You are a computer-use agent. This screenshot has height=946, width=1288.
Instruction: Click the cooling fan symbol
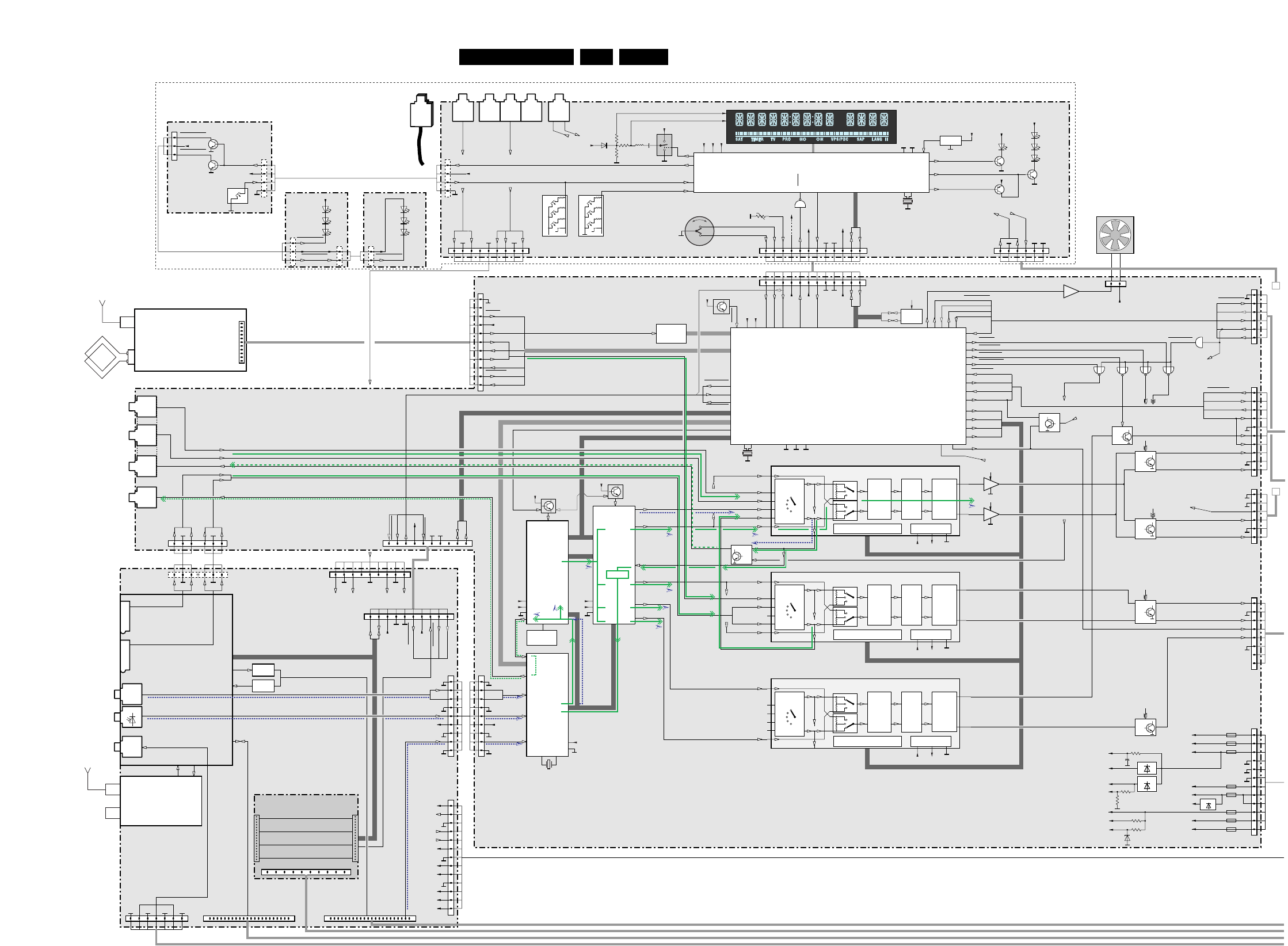coord(1115,235)
